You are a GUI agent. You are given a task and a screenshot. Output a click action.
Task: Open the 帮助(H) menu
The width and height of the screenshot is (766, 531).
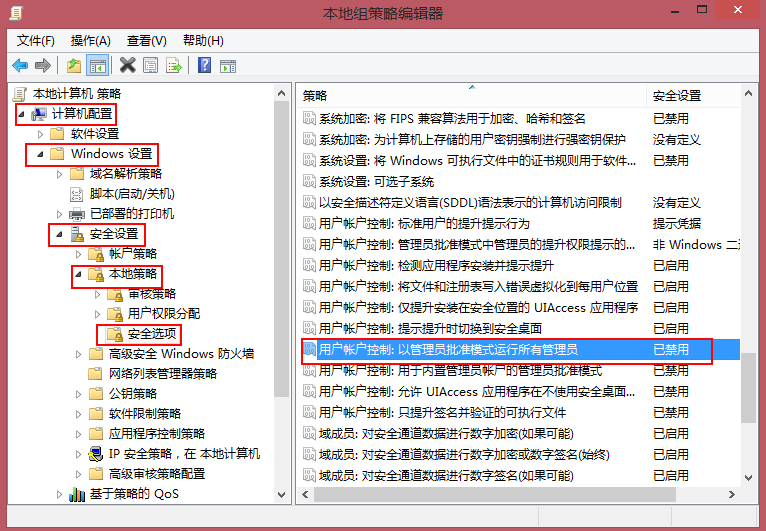tap(203, 41)
